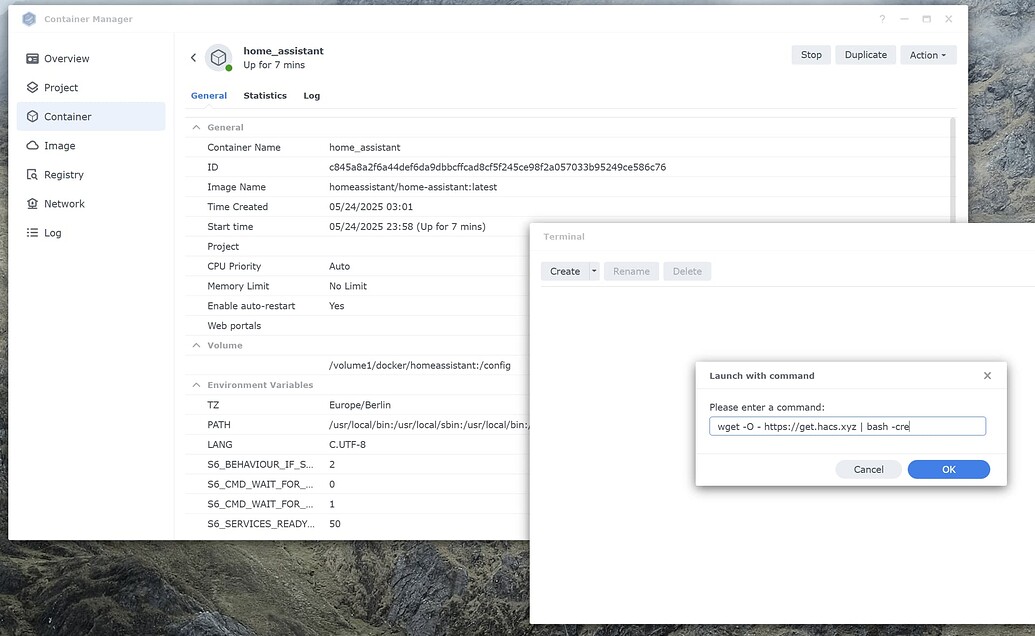Click the Memory Limit No Limit value

(348, 286)
